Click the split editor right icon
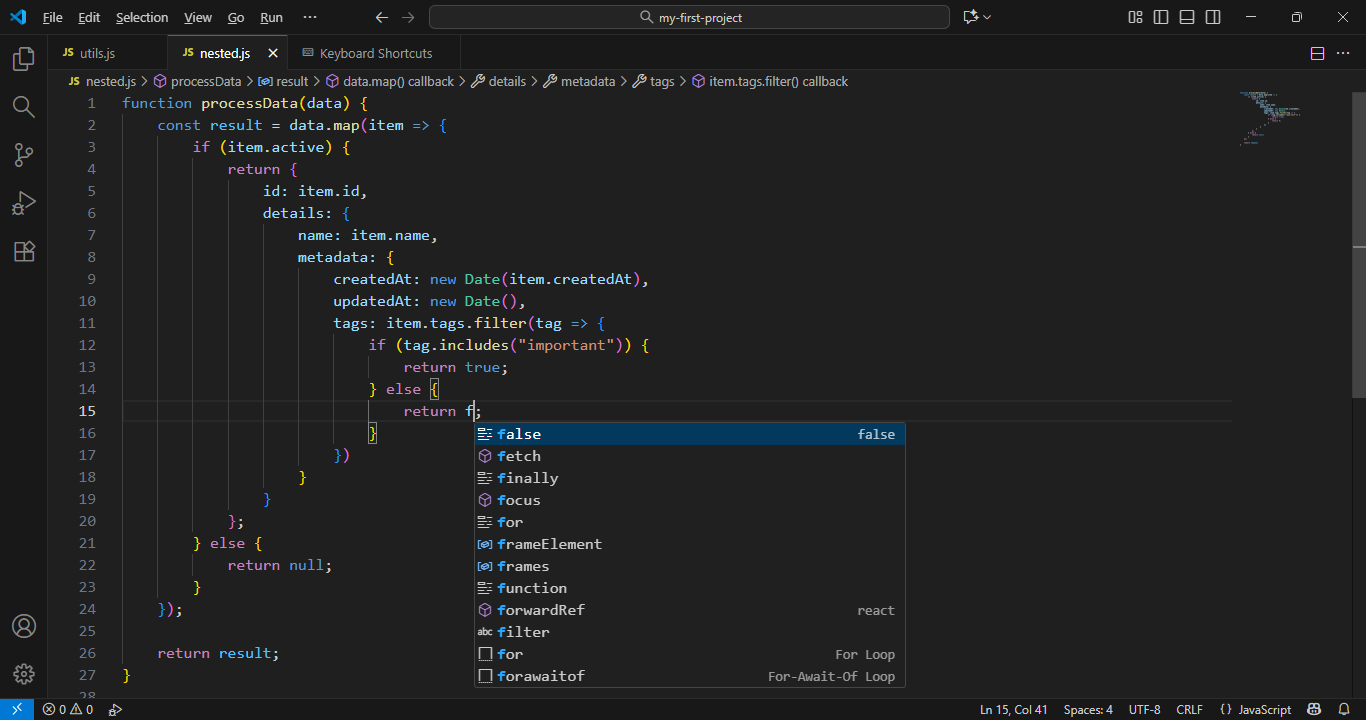This screenshot has width=1366, height=720. pyautogui.click(x=1317, y=53)
